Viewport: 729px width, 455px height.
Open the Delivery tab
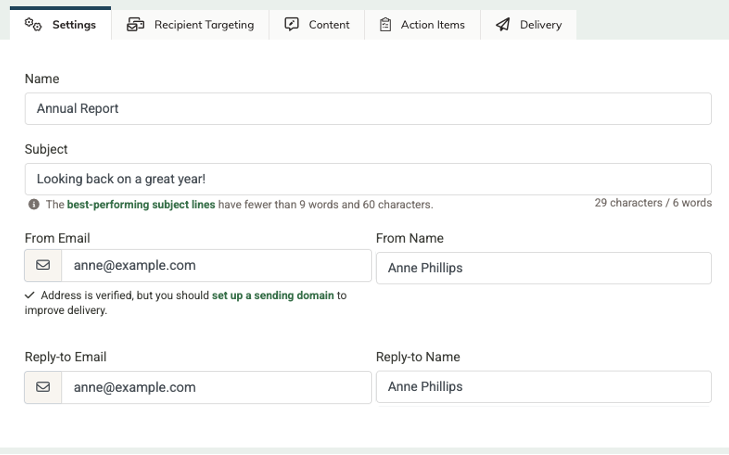pos(540,25)
